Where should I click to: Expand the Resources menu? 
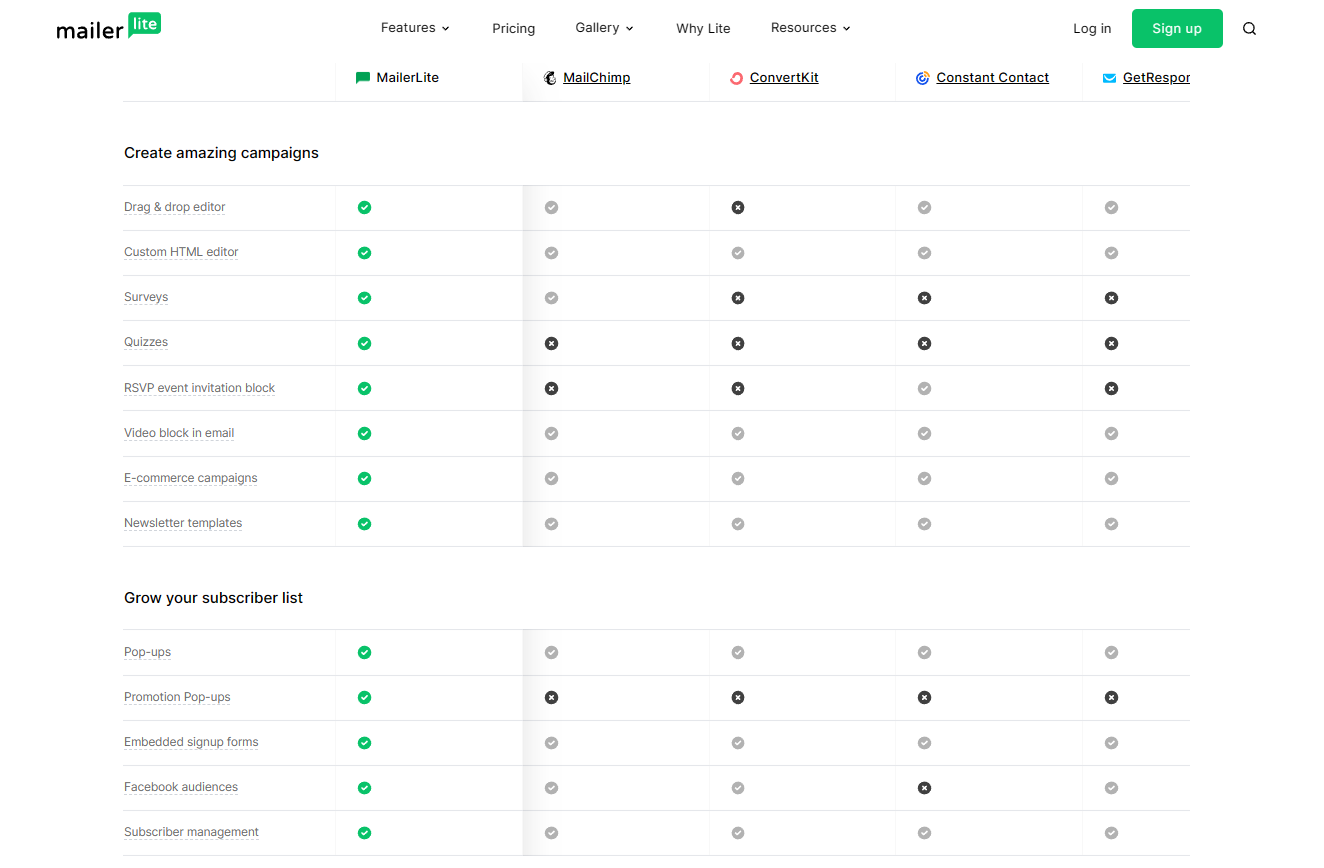(810, 28)
